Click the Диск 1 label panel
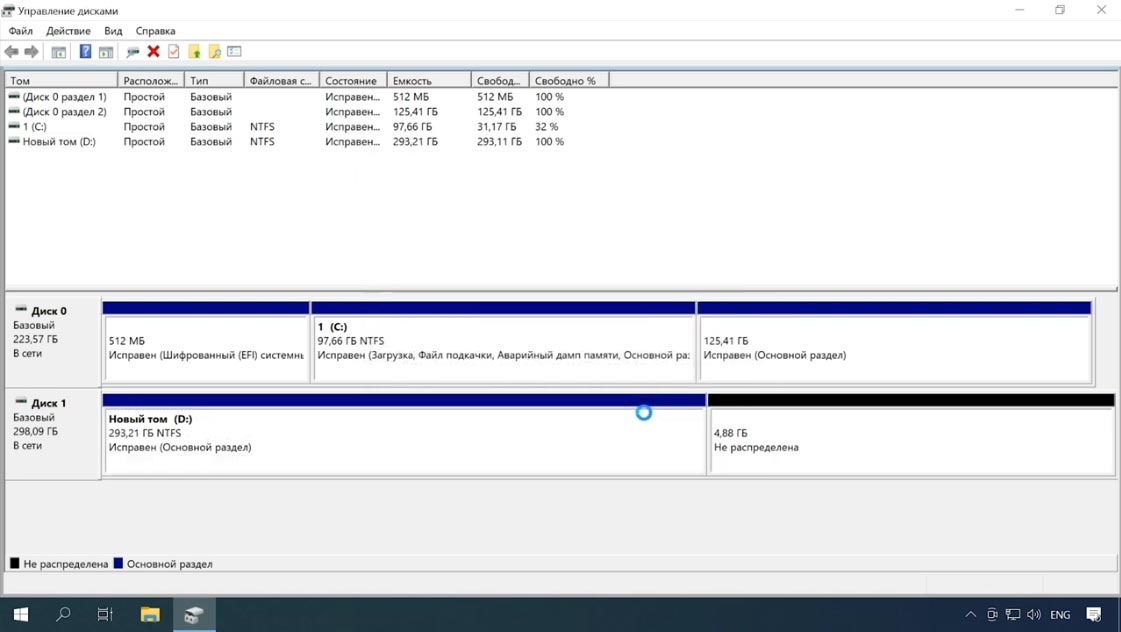The height and width of the screenshot is (632, 1121). click(53, 433)
